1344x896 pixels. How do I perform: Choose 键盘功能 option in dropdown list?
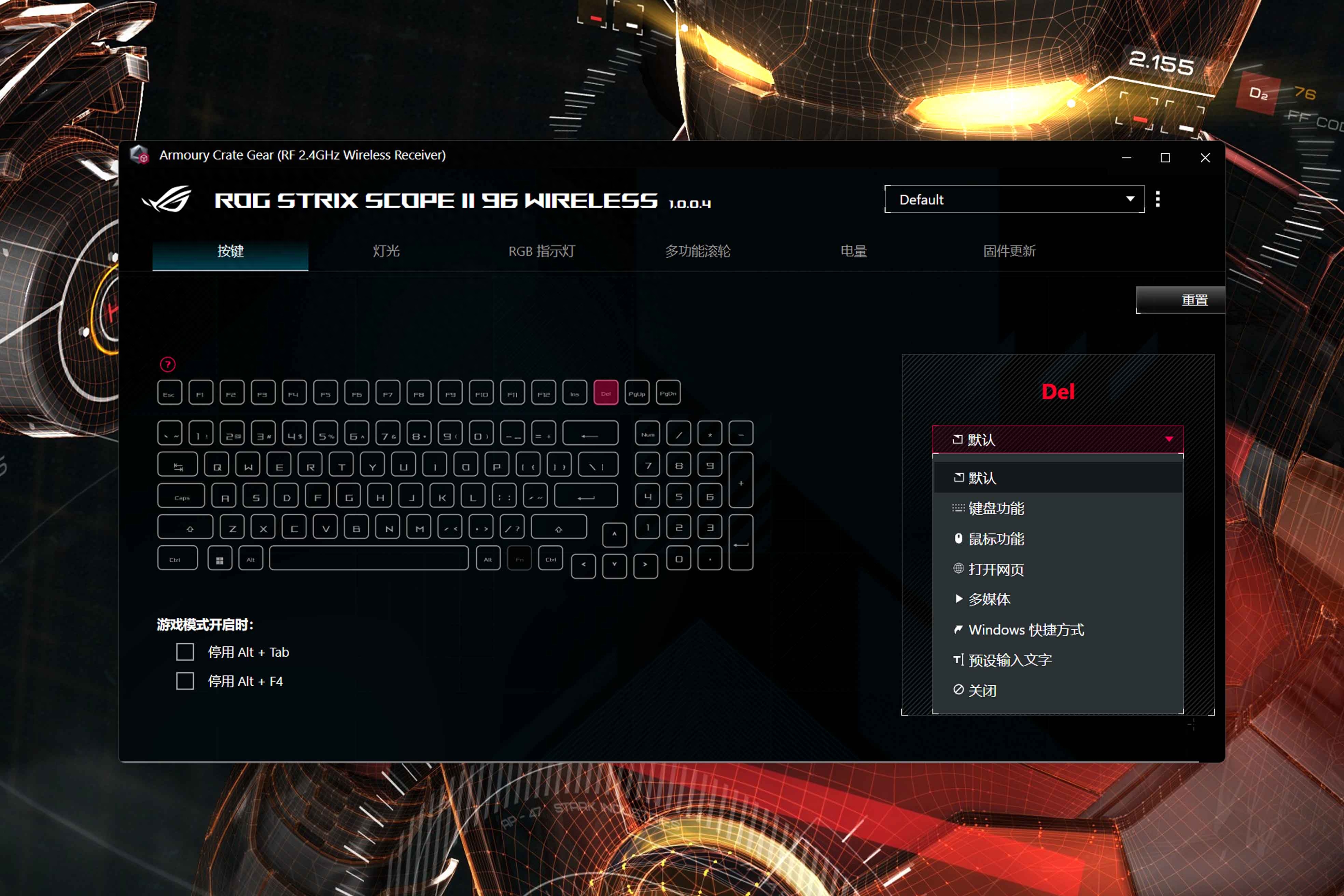coord(1058,508)
